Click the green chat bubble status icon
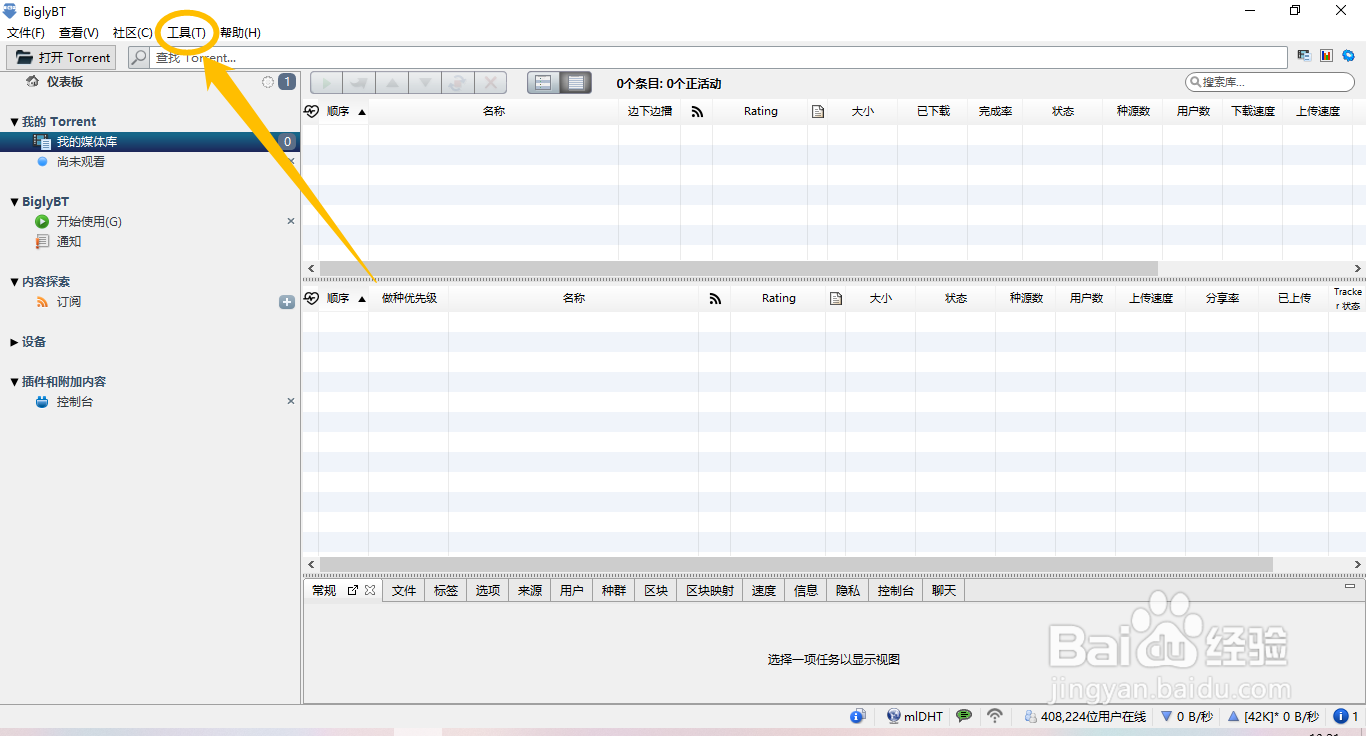This screenshot has height=736, width=1366. tap(964, 716)
